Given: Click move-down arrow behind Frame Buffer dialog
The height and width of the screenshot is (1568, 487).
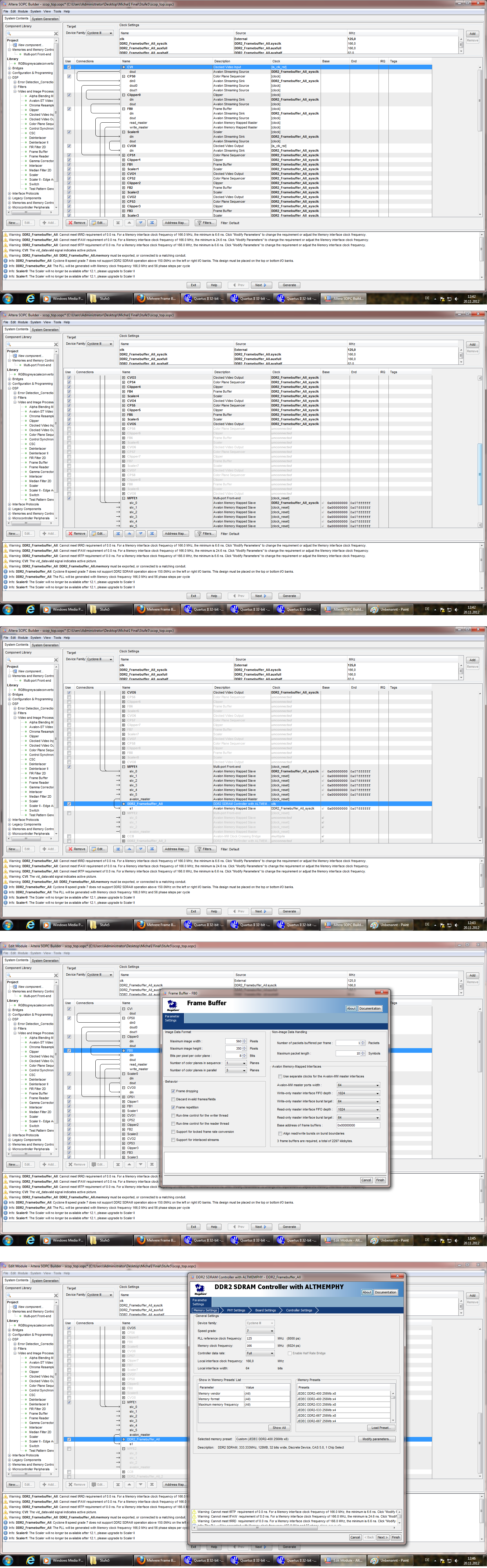Looking at the screenshot, I should [141, 1164].
